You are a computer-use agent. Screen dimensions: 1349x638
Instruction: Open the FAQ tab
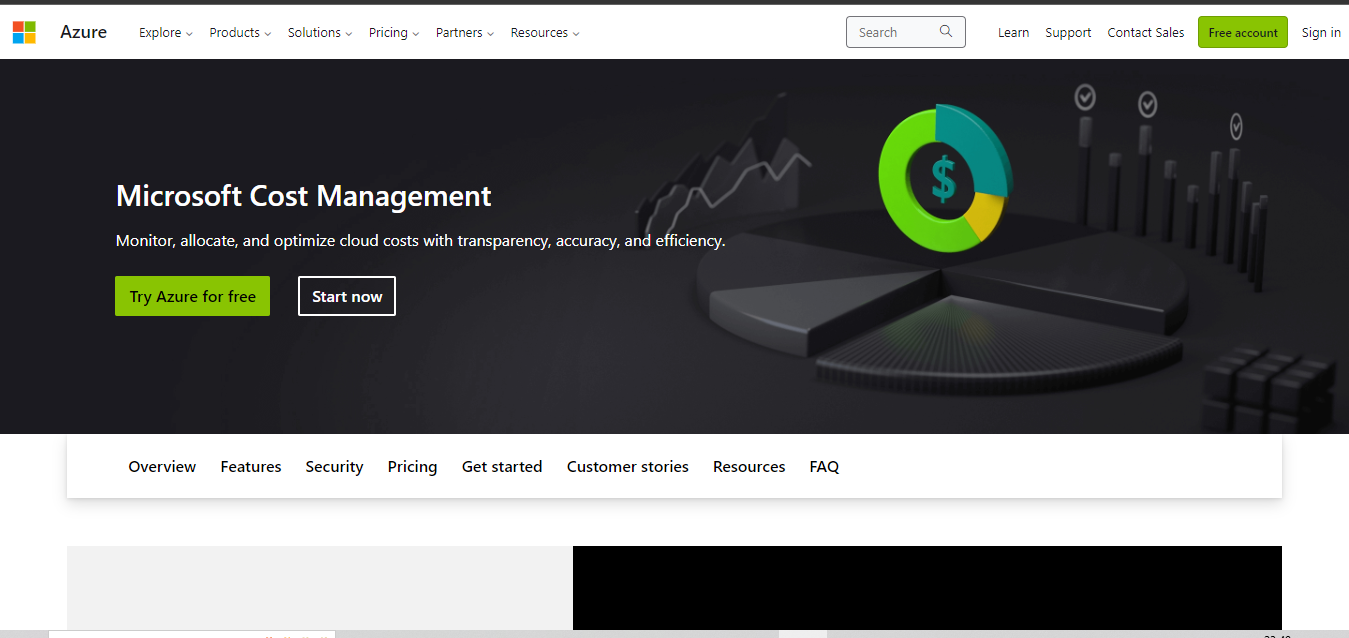pyautogui.click(x=824, y=466)
